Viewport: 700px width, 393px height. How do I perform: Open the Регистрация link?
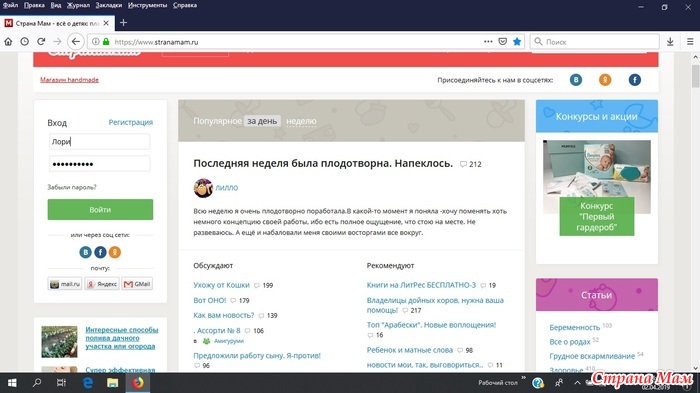click(131, 122)
